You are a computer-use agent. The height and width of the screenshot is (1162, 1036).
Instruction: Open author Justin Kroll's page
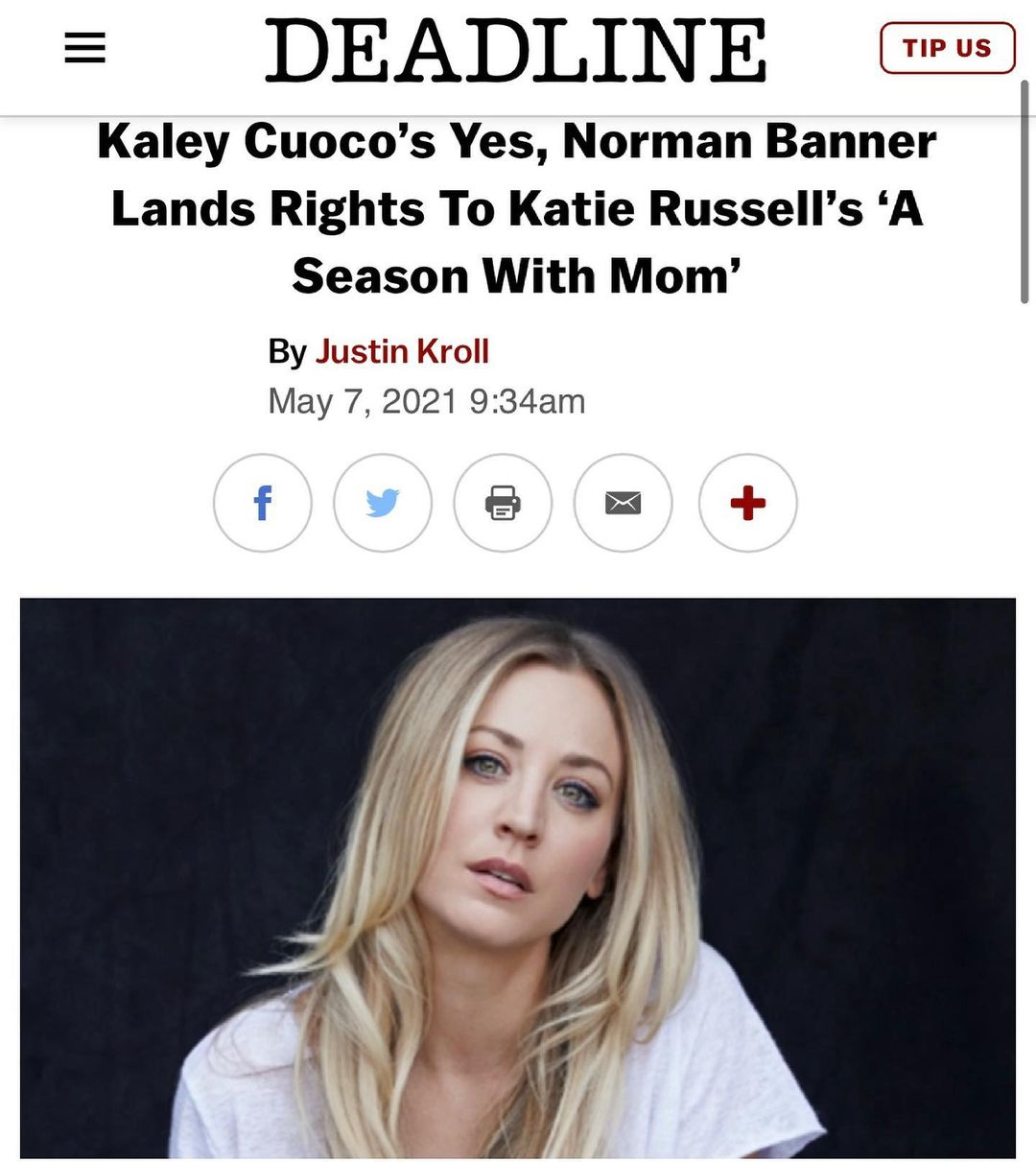(x=402, y=351)
